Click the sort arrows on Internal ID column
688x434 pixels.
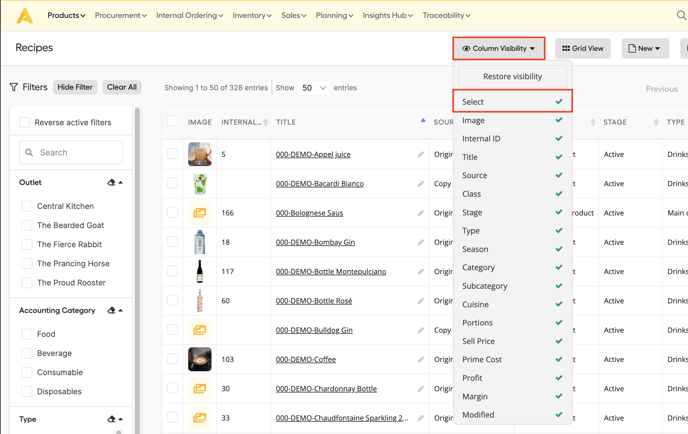265,122
